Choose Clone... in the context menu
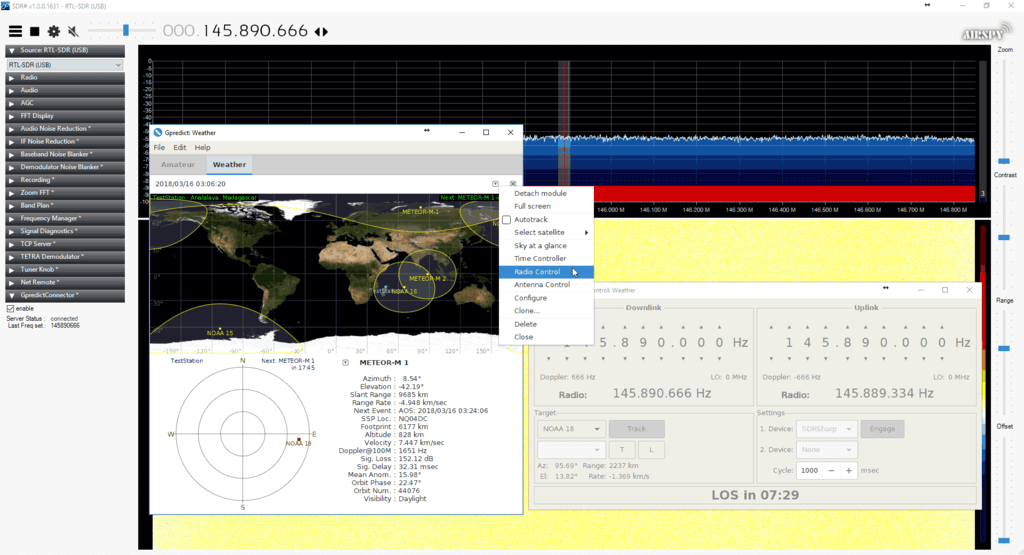 click(x=546, y=311)
